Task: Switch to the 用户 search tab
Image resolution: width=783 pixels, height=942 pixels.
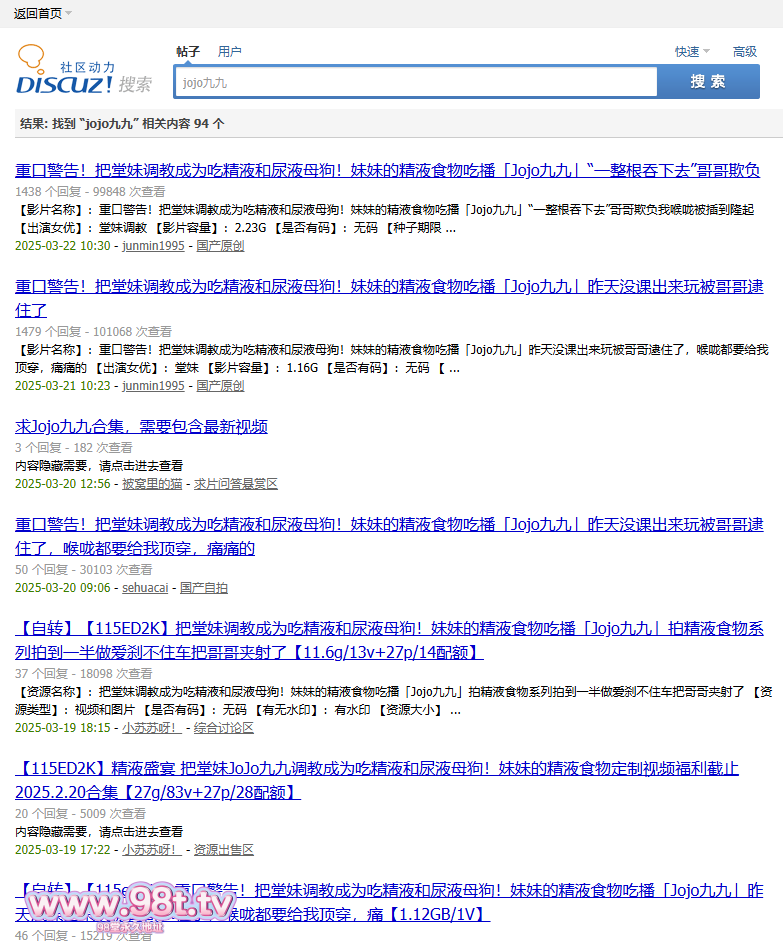Action: 230,52
